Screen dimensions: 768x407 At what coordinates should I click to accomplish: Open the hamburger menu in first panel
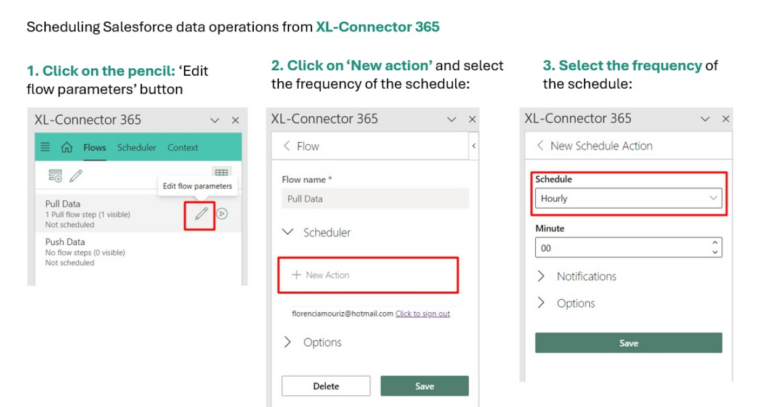tap(45, 148)
